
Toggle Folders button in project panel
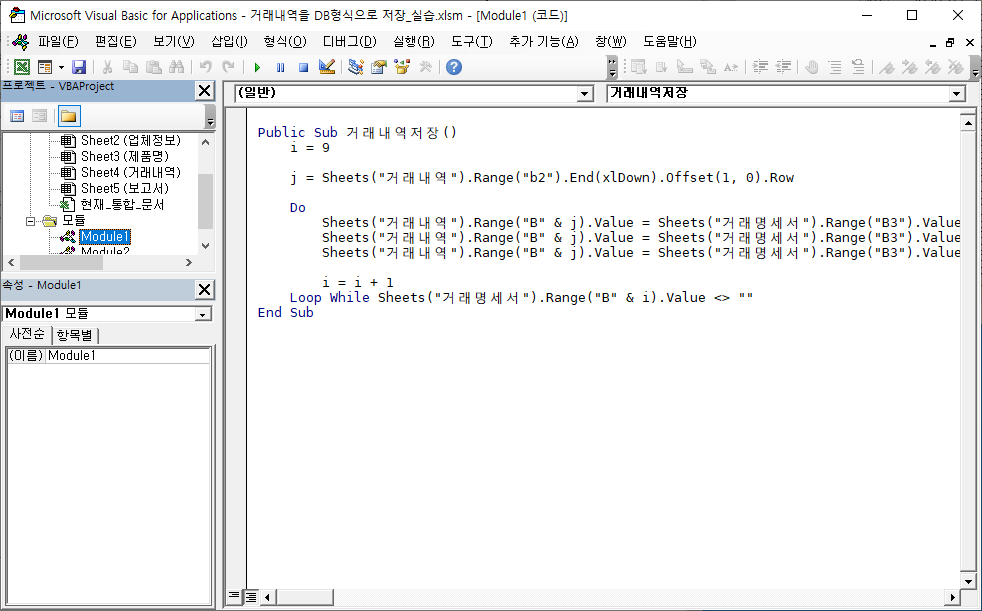tap(68, 116)
